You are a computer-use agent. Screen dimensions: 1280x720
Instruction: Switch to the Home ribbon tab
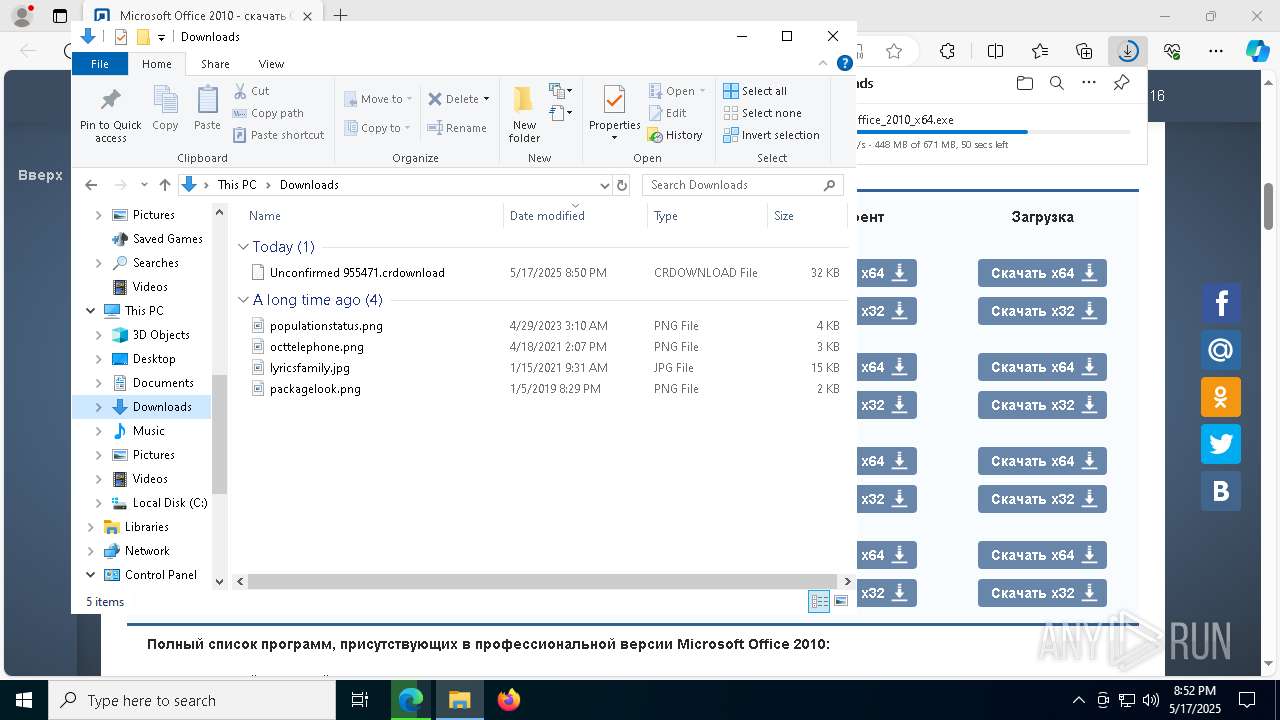pyautogui.click(x=156, y=64)
